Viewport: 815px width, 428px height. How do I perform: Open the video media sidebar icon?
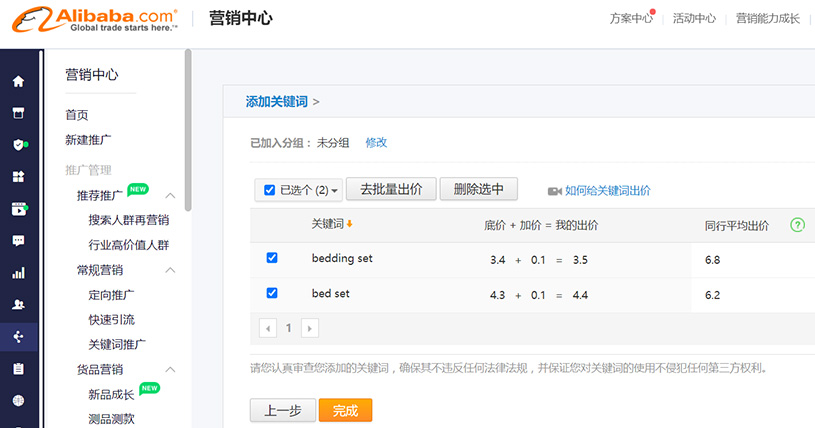[19, 209]
